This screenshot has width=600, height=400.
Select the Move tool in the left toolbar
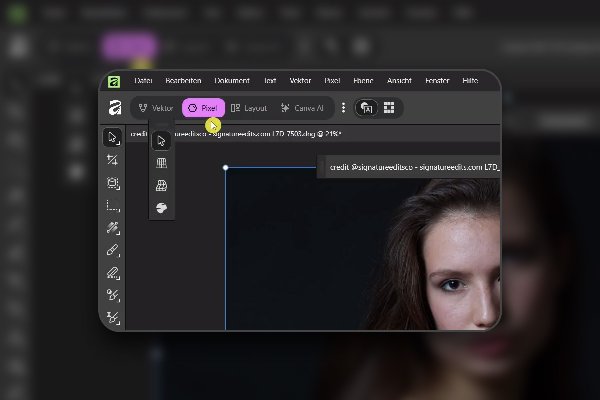click(x=112, y=137)
